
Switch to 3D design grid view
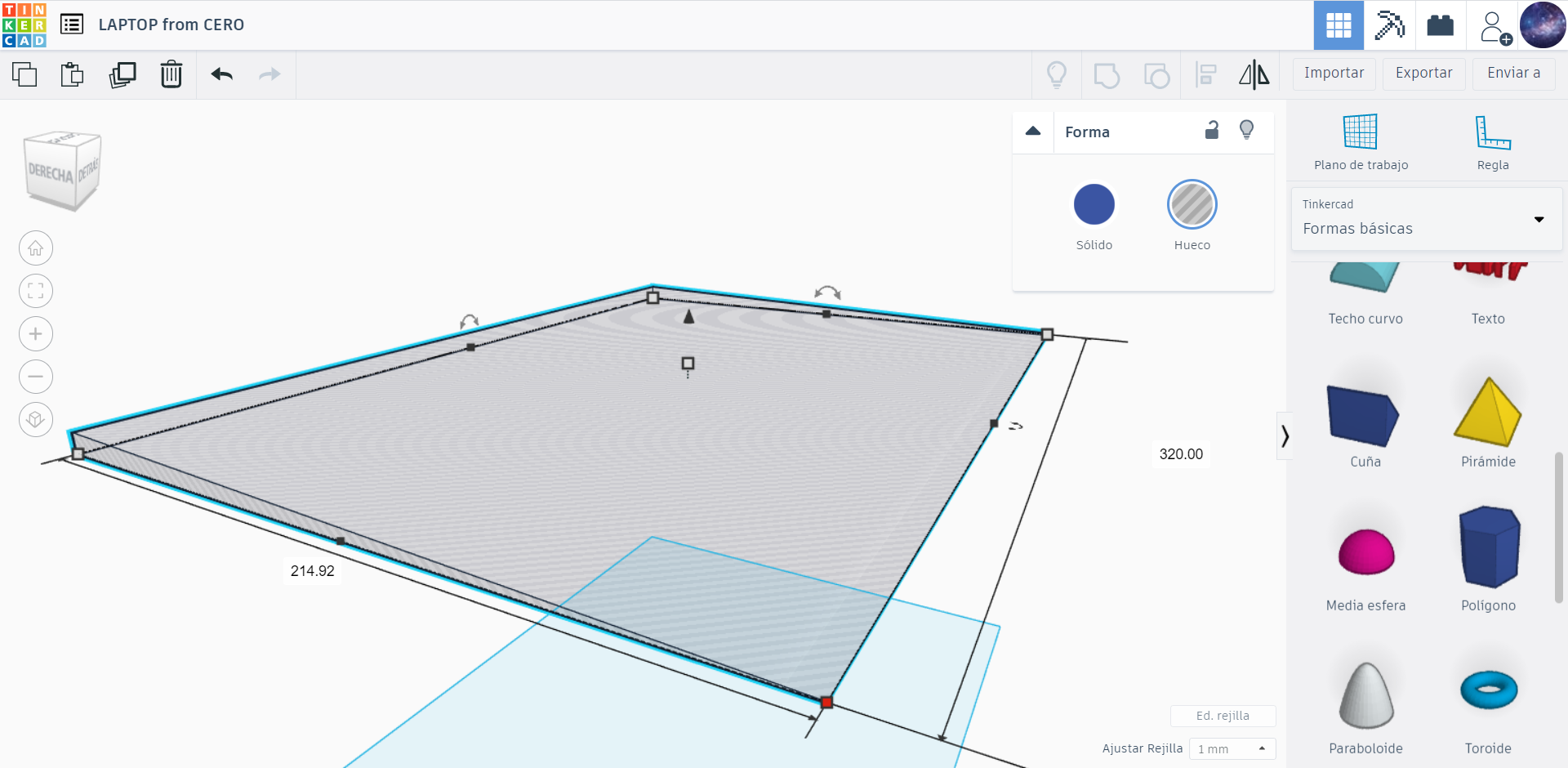[x=1339, y=25]
